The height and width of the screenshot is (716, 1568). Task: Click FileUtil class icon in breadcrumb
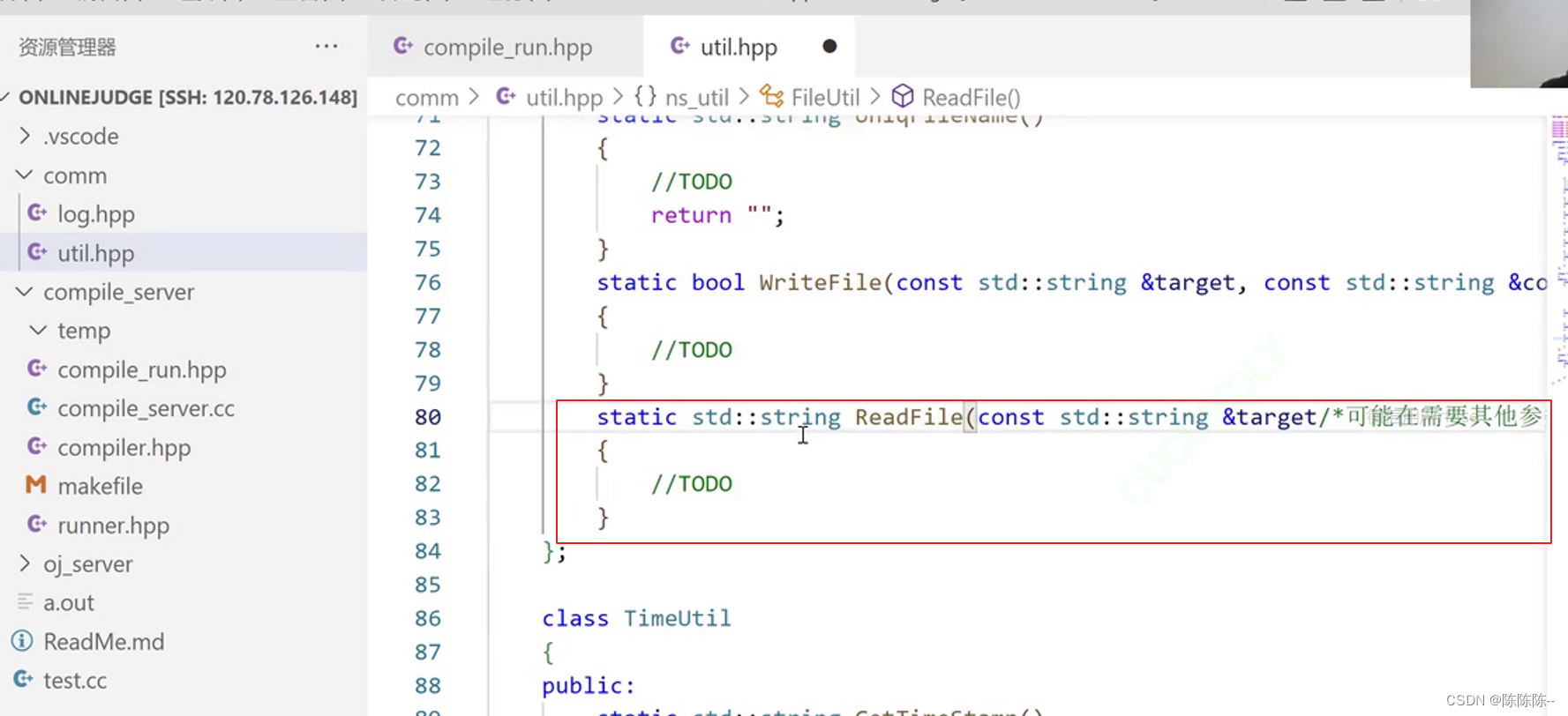(x=772, y=96)
